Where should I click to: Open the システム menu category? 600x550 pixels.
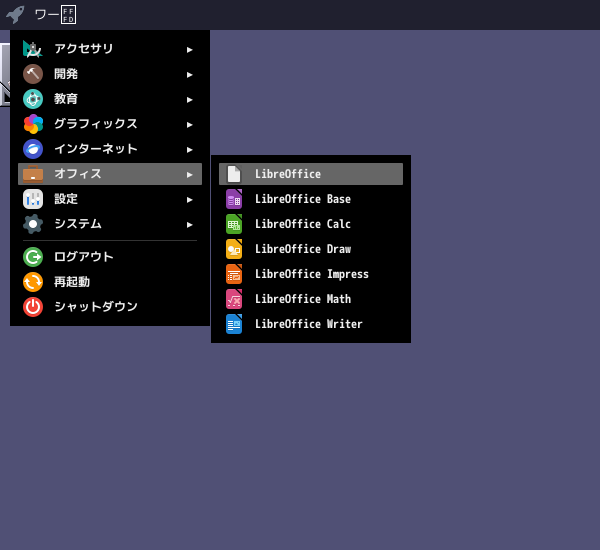pyautogui.click(x=110, y=224)
